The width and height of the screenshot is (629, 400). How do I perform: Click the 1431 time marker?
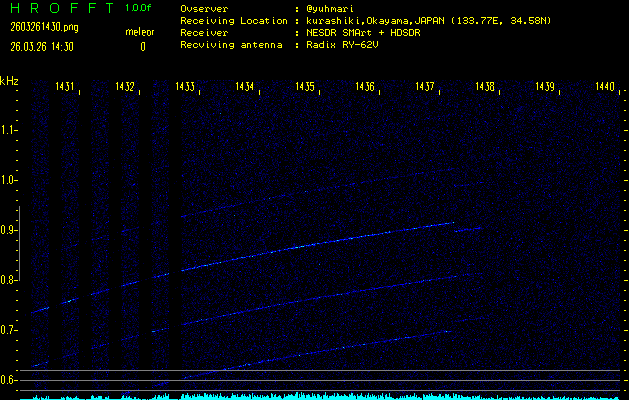click(x=65, y=88)
